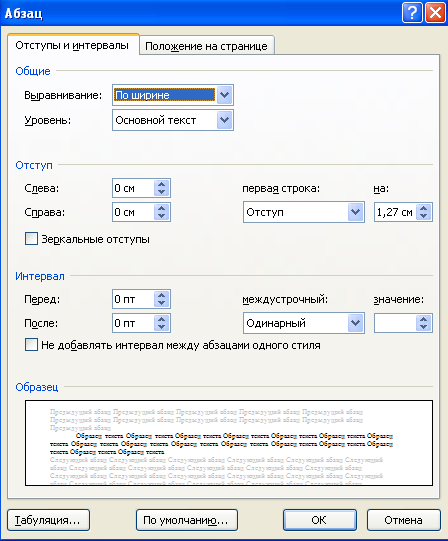Screen dimensions: 448x541
Task: Increase the Перед spacing value
Action: (x=162, y=295)
